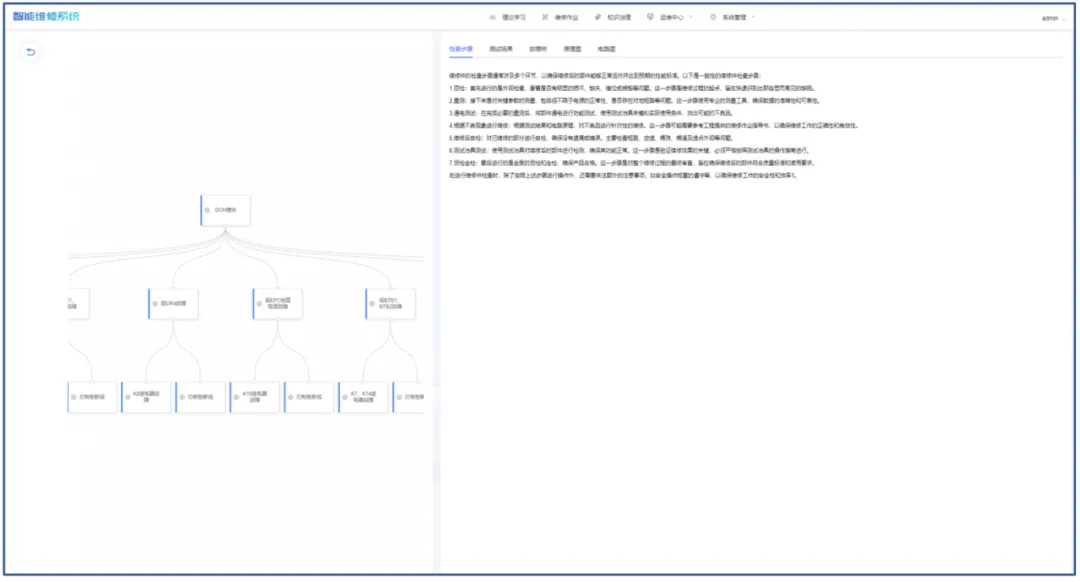
Task: Select the EPC ground power fault node
Action: [278, 304]
